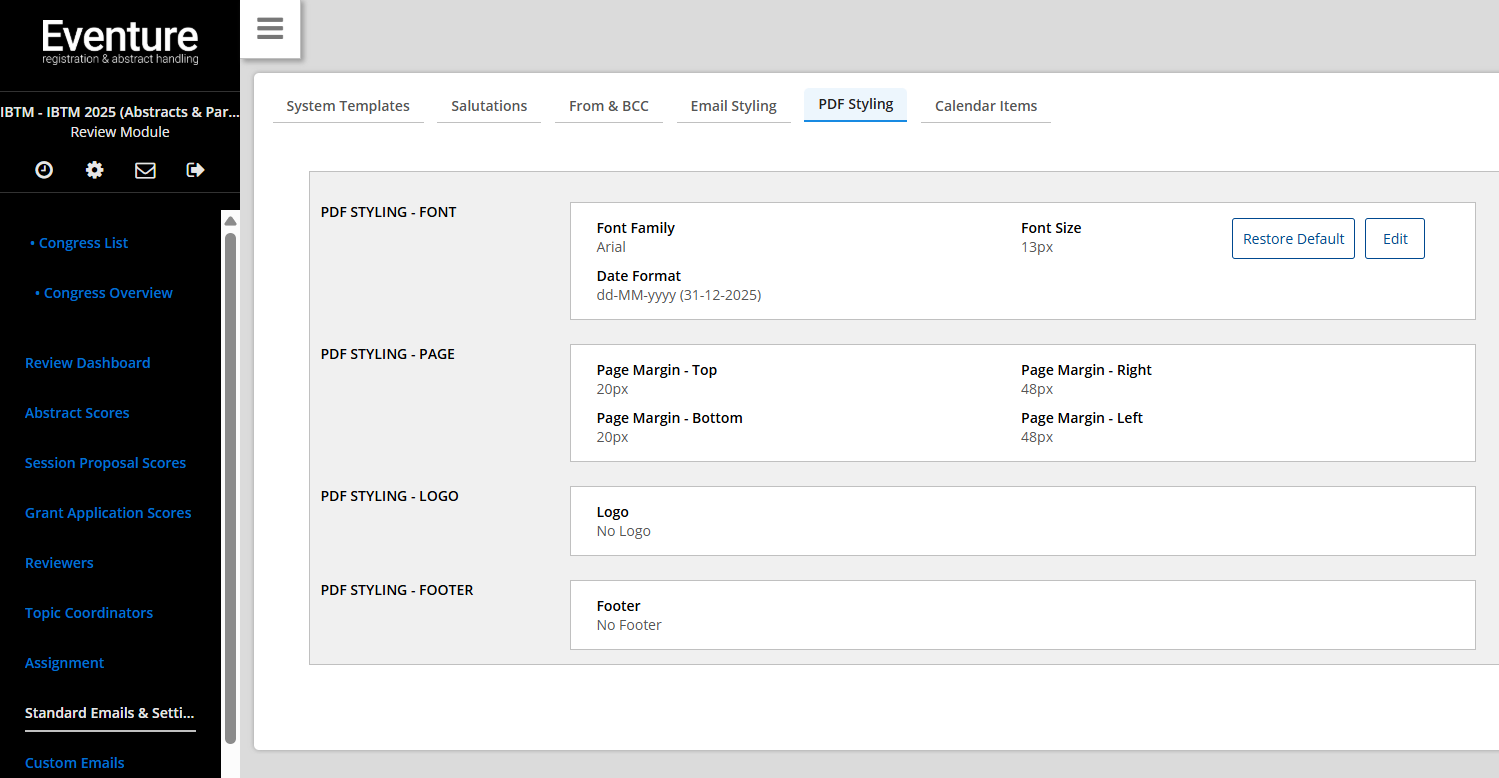Click PDF STYLING - FOOTER heading
Viewport: 1499px width, 778px height.
coord(397,590)
